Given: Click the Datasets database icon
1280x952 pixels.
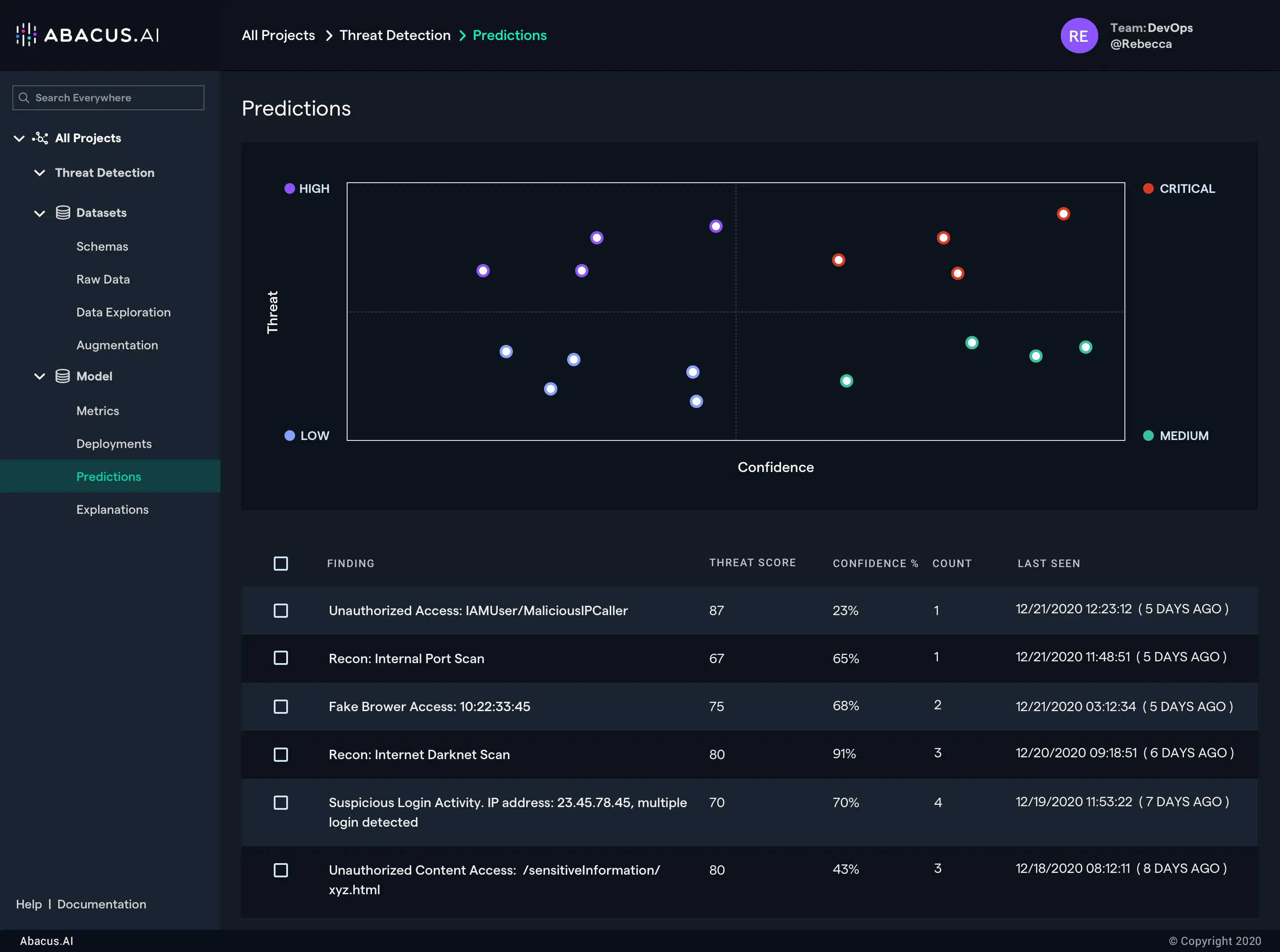Looking at the screenshot, I should [x=63, y=212].
